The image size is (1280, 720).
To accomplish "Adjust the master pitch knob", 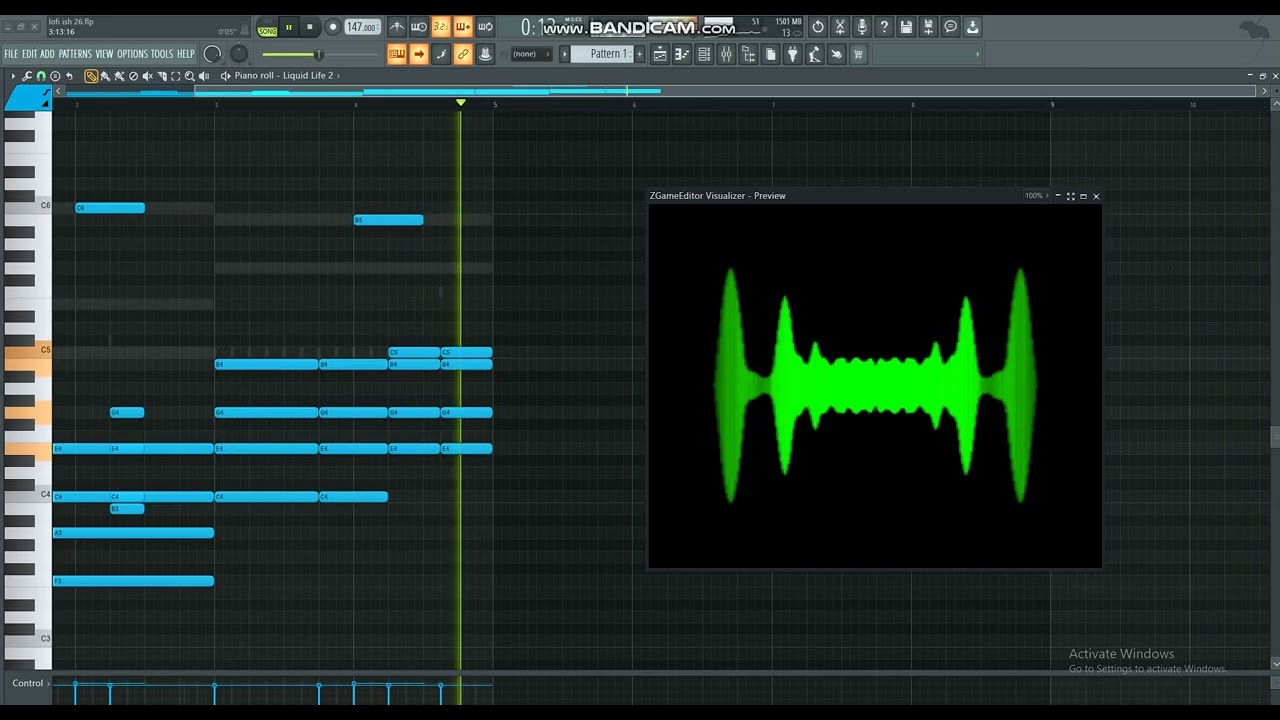I will tap(239, 54).
